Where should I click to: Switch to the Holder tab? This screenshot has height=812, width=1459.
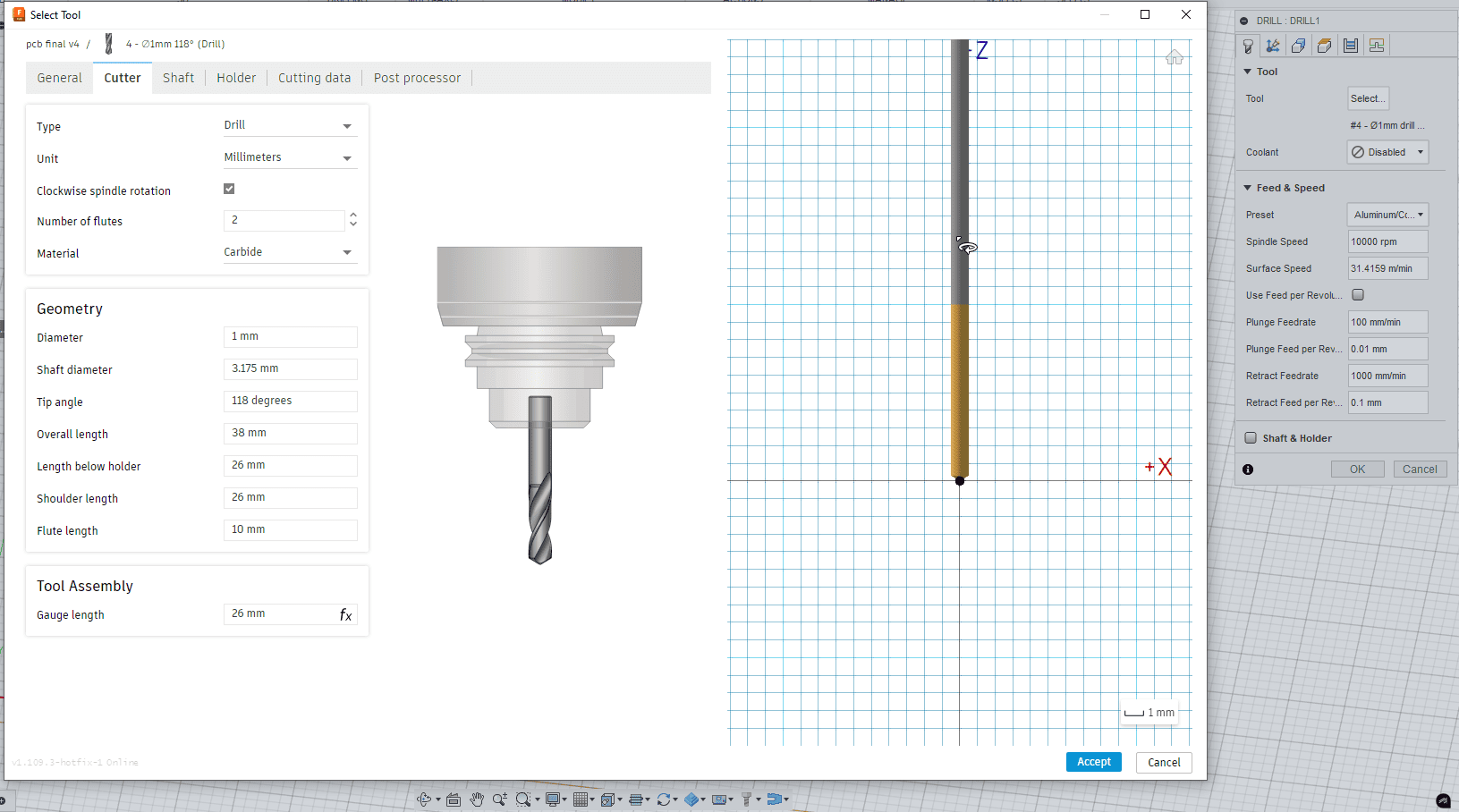pos(236,78)
